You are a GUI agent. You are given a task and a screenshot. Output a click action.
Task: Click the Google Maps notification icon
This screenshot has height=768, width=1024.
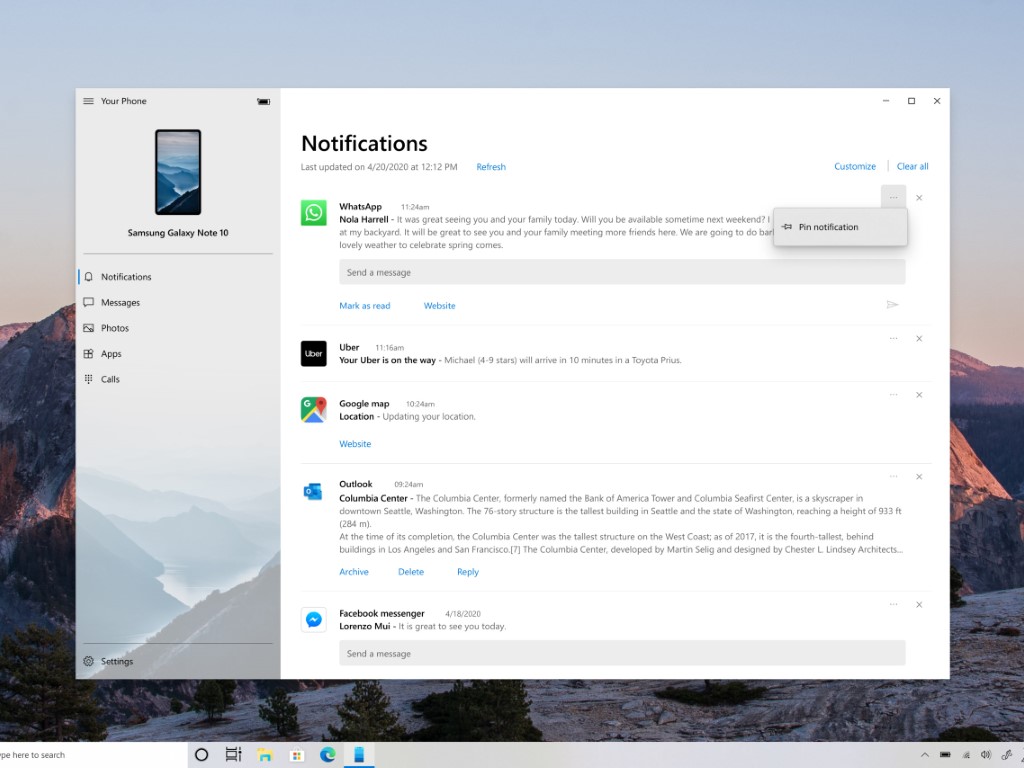tap(314, 410)
